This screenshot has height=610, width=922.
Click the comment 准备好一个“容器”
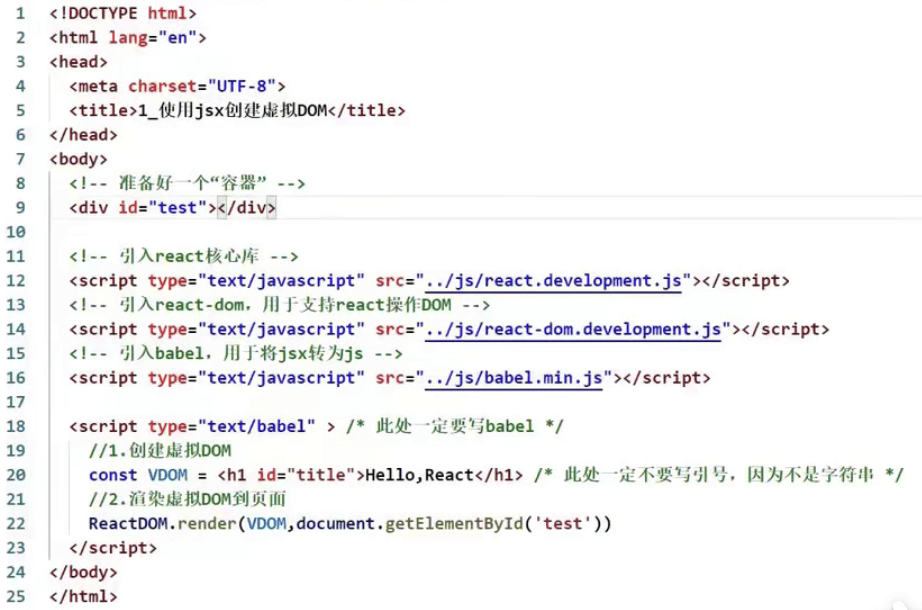[x=187, y=184]
